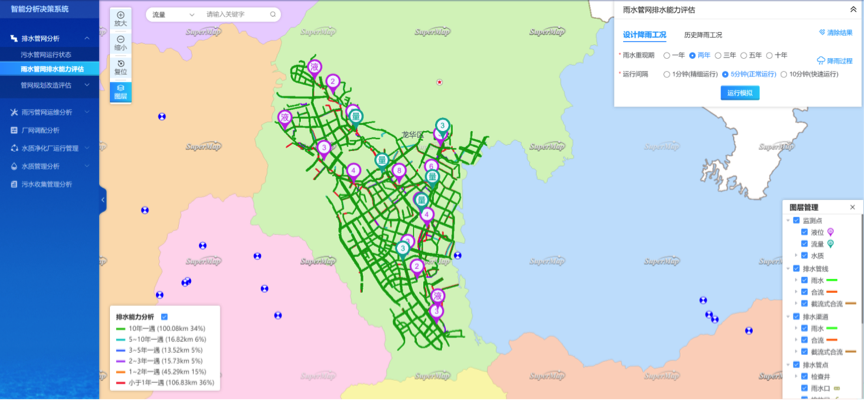This screenshot has width=864, height=400.
Task: Select the 五年 return period option
Action: (745, 55)
